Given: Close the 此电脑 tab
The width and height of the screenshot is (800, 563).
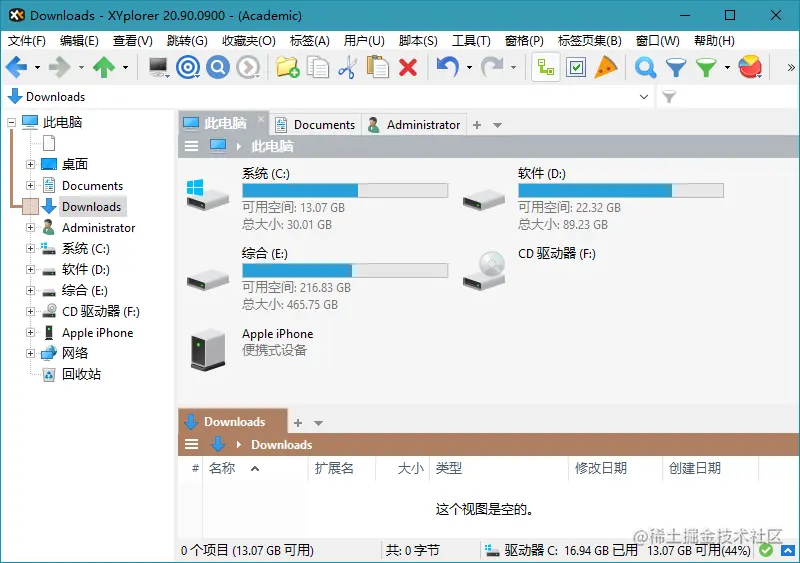Looking at the screenshot, I should tap(261, 119).
